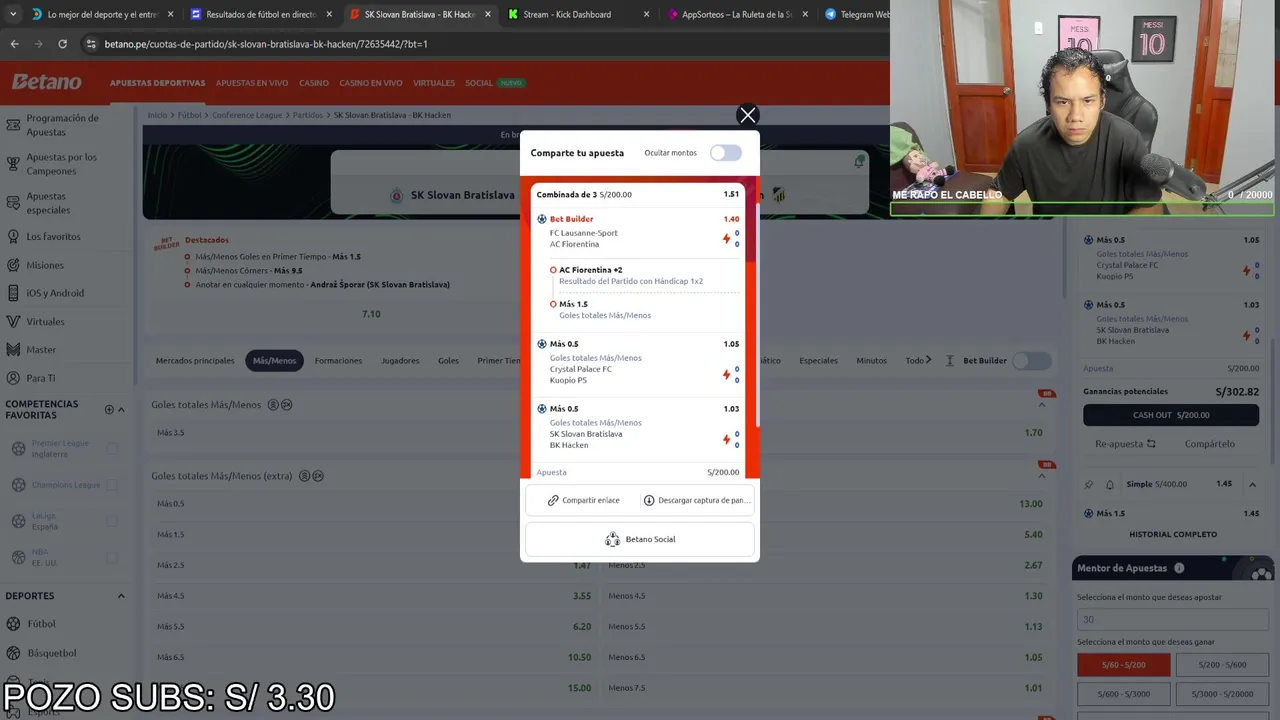Open Master sidebar icon
The image size is (1280, 720).
(13, 350)
